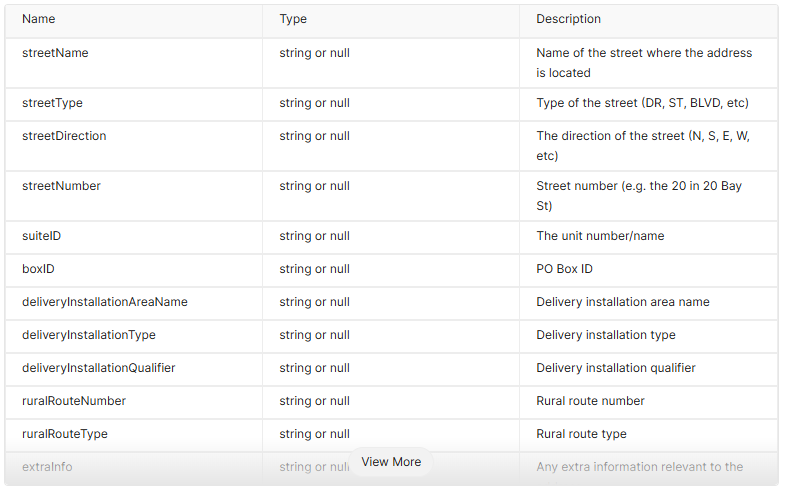Select the ruralRouteType field name
The image size is (785, 490).
pos(65,434)
